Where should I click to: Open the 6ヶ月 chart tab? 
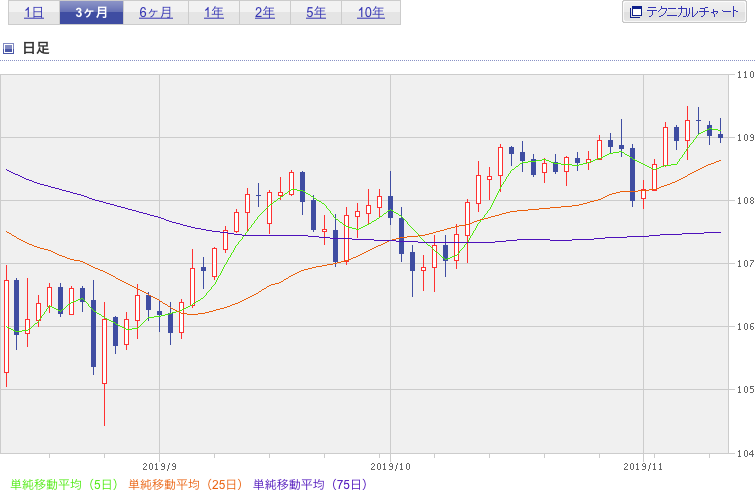coord(156,13)
